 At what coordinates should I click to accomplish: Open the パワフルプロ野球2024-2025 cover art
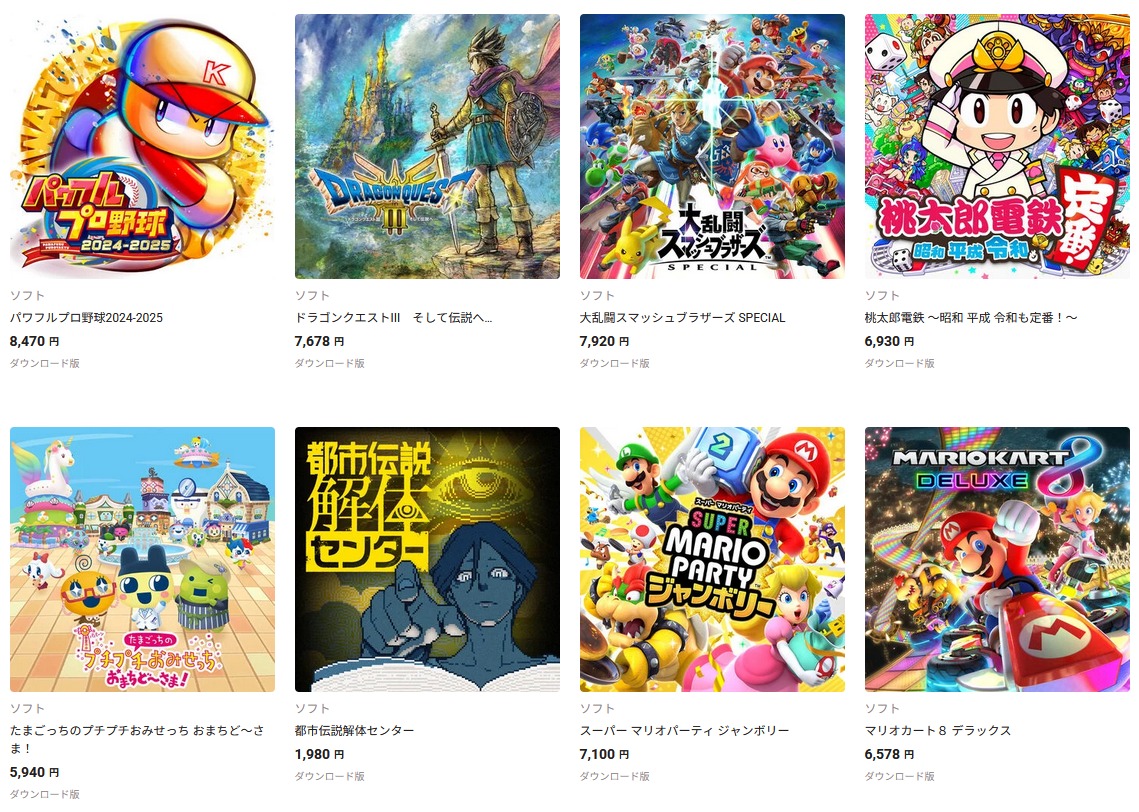tap(142, 146)
